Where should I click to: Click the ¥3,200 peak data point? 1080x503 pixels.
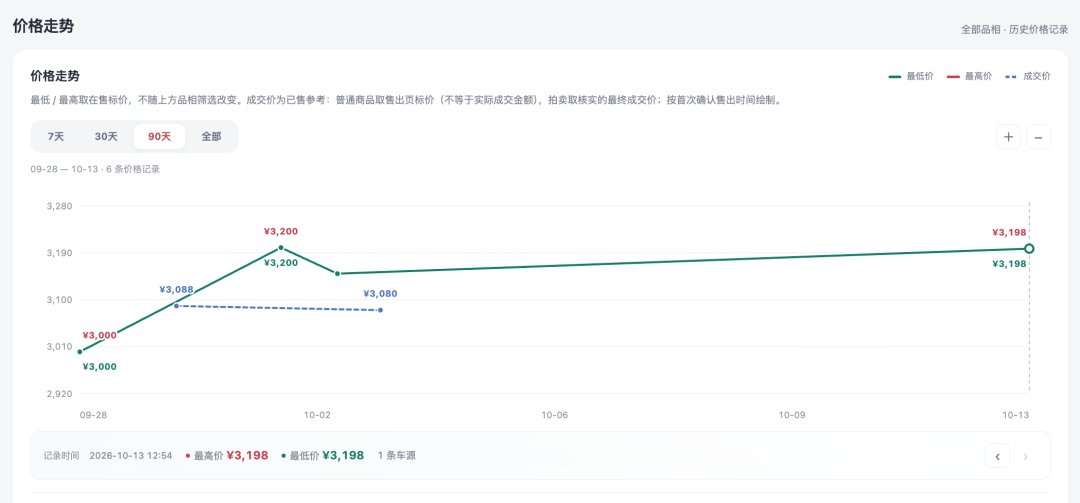click(281, 247)
